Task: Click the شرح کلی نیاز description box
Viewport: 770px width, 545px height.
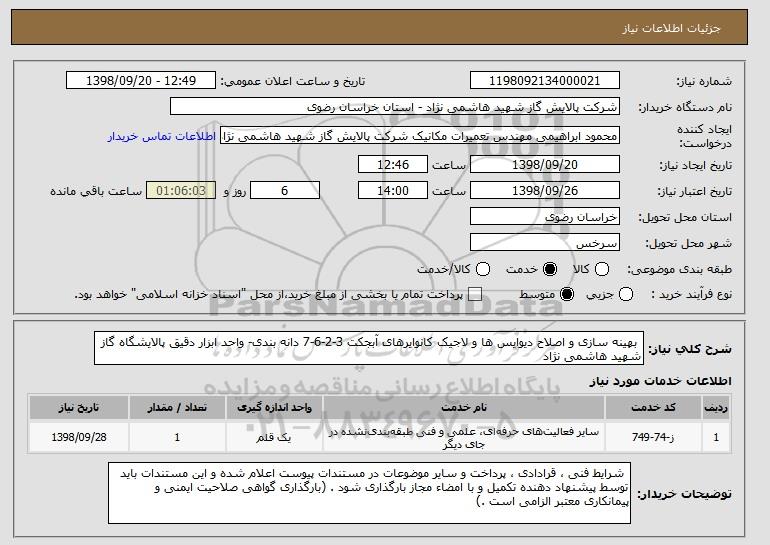Action: click(369, 349)
